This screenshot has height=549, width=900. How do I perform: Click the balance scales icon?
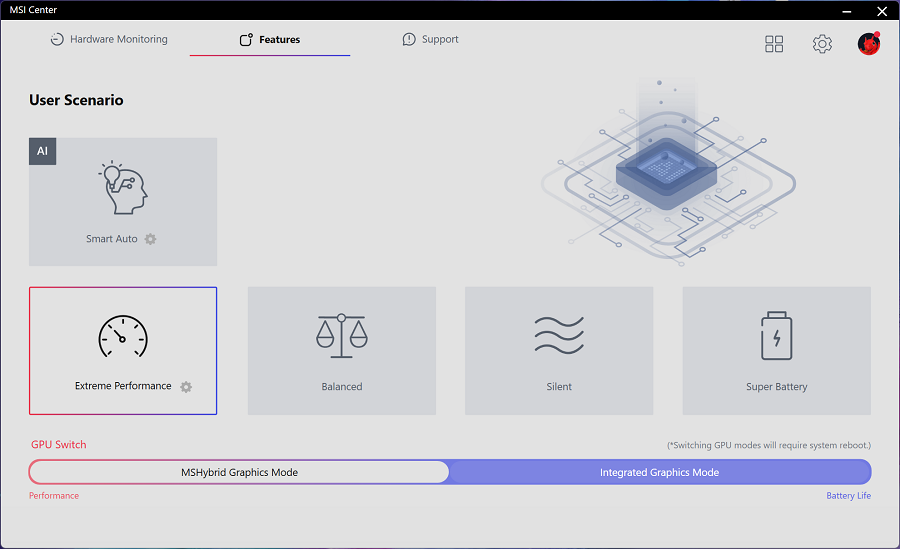pos(342,336)
